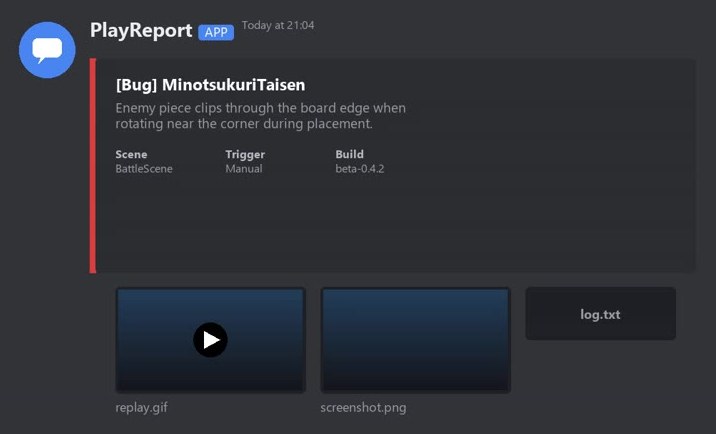Image resolution: width=716 pixels, height=434 pixels.
Task: Click the 'Scene' field label
Action: [x=131, y=154]
